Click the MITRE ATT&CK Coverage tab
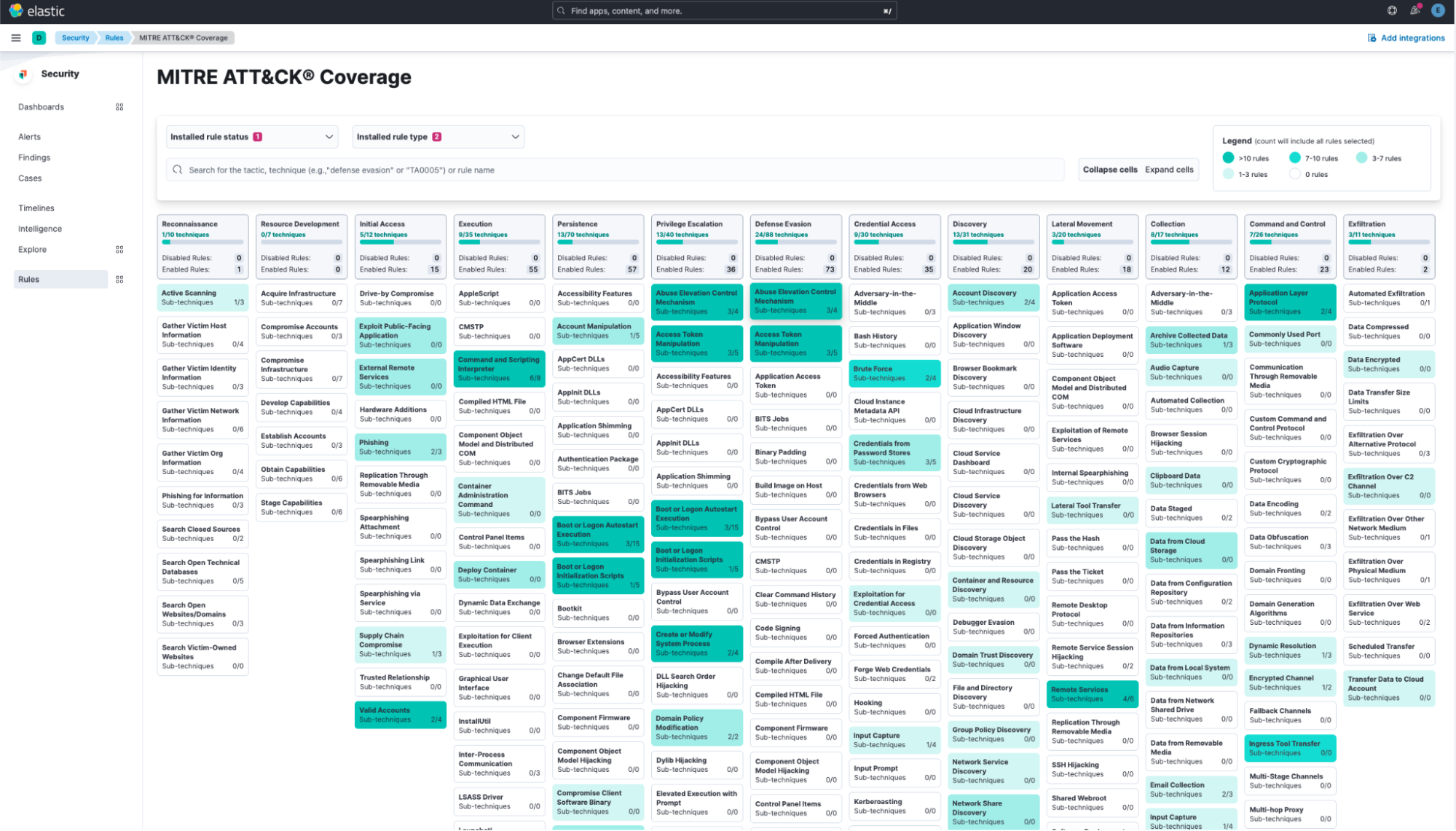Image resolution: width=1456 pixels, height=831 pixels. click(x=183, y=38)
